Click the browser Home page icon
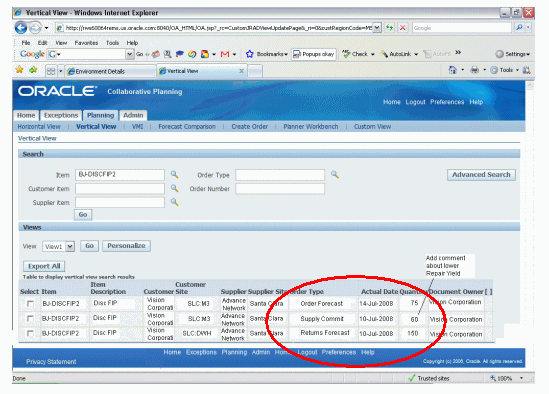Viewport: 549px width, 394px height. point(453,70)
